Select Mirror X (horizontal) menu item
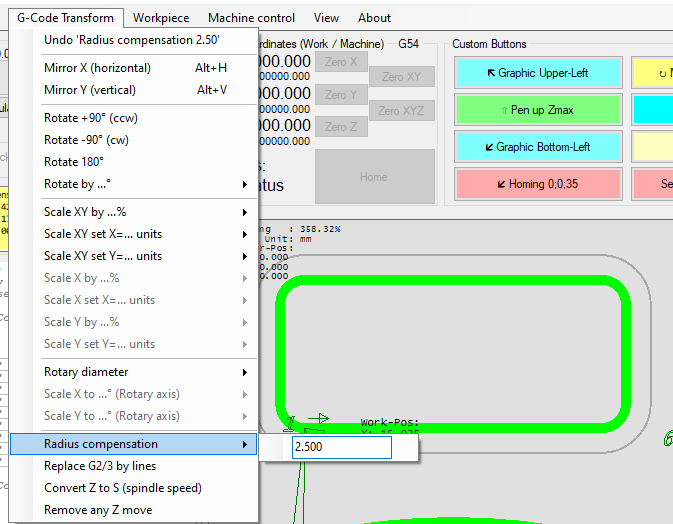The height and width of the screenshot is (524, 673). pos(97,68)
